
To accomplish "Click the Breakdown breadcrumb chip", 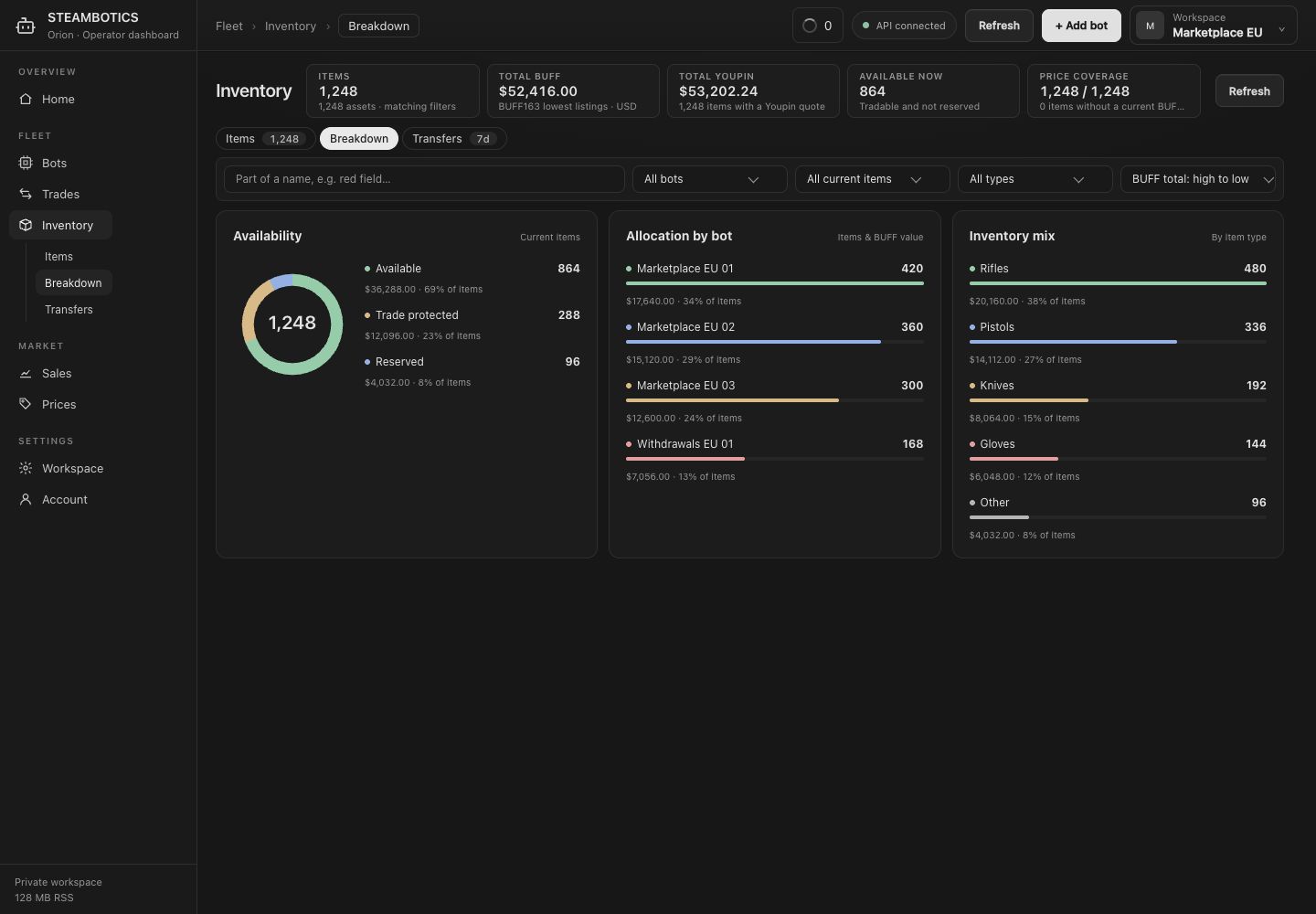I will [378, 26].
